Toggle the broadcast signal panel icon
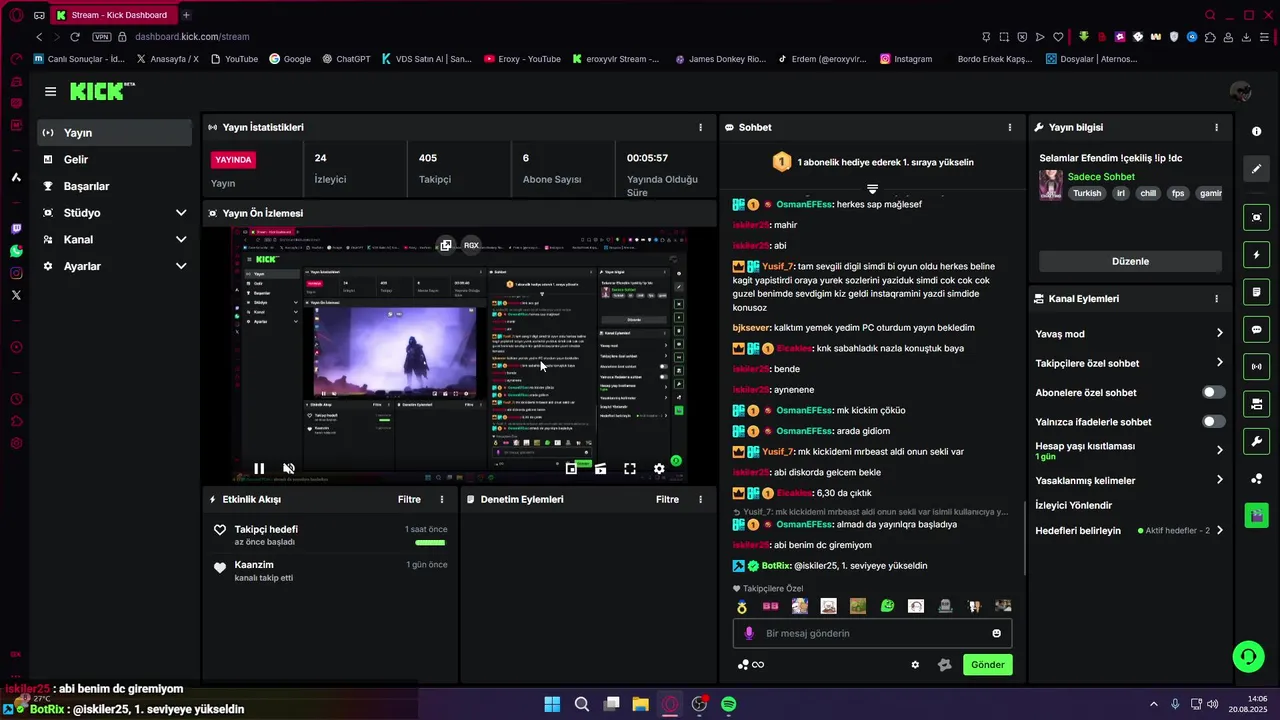This screenshot has height=720, width=1280. click(1256, 367)
